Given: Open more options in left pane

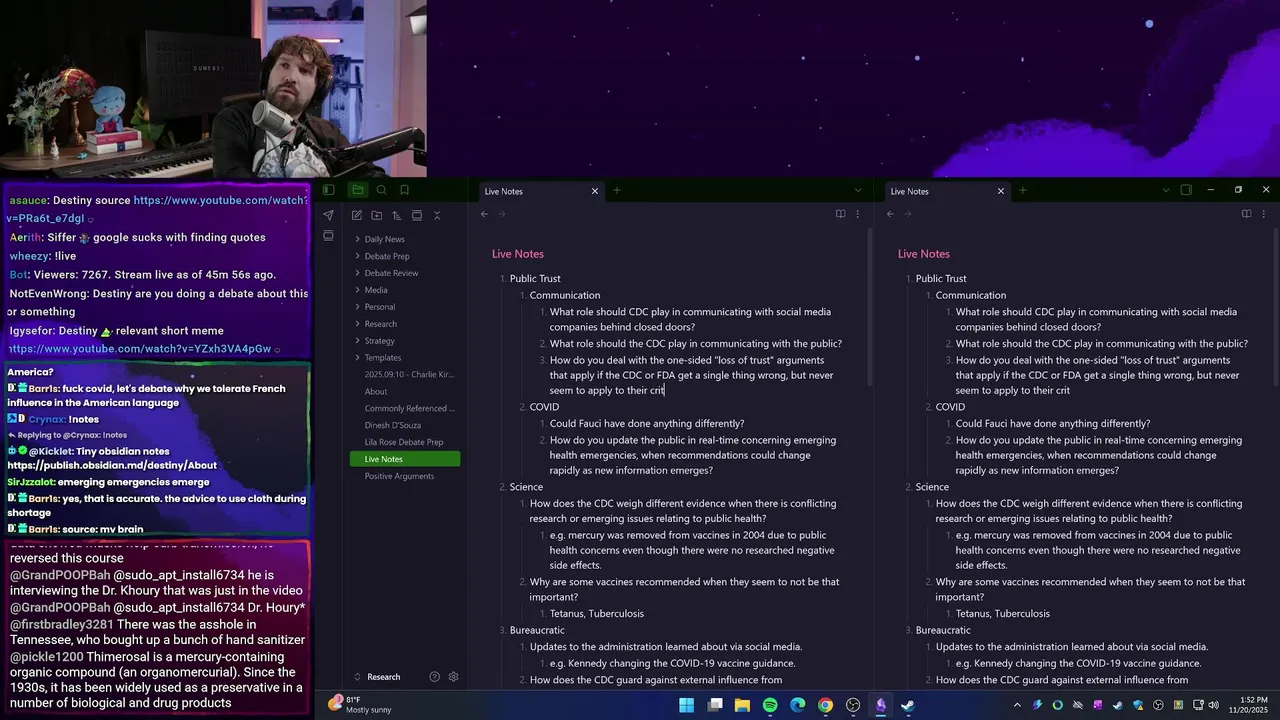Looking at the screenshot, I should (857, 214).
